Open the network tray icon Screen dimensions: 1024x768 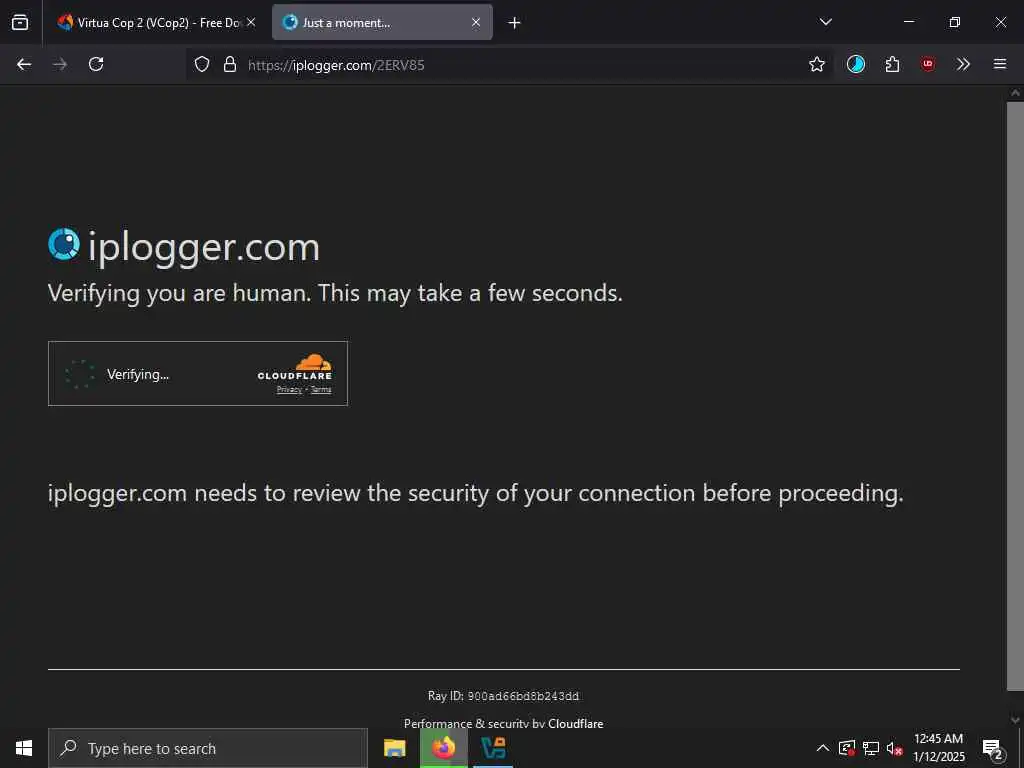pyautogui.click(x=871, y=748)
